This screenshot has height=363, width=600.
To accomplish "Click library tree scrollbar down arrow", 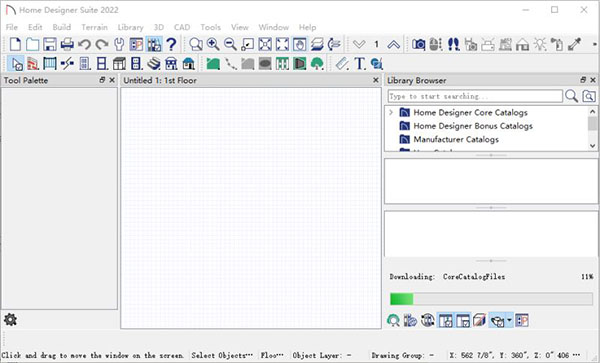I will [592, 146].
